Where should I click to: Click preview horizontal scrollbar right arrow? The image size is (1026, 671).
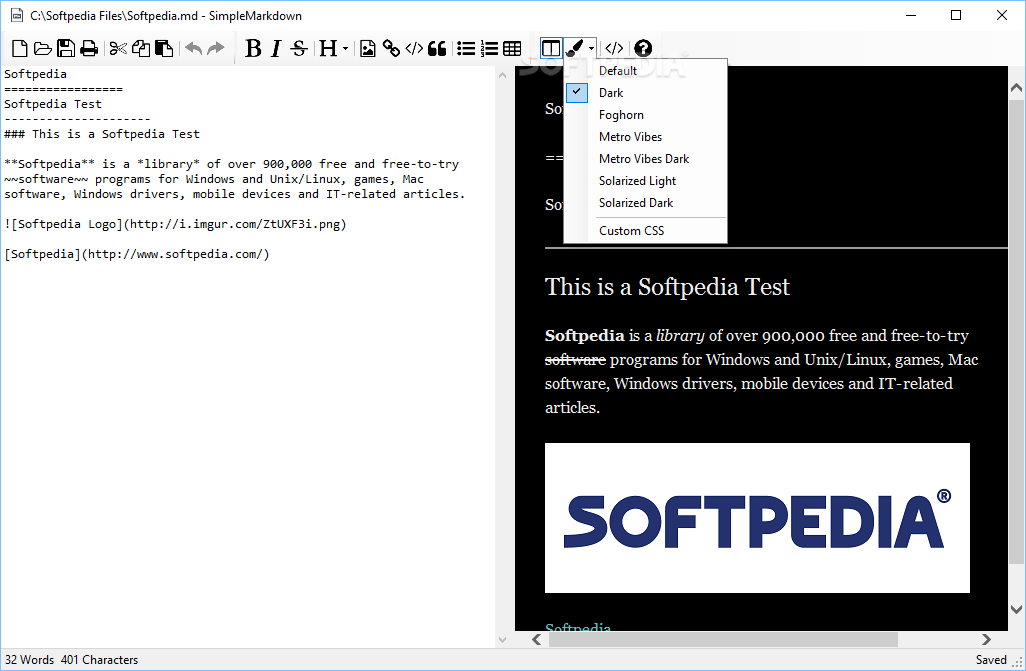pyautogui.click(x=986, y=640)
